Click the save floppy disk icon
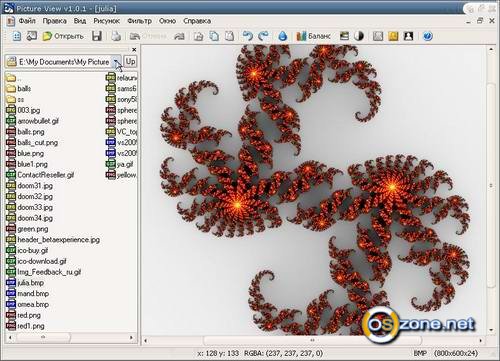Screen dimensions: 500x361 click(x=97, y=36)
